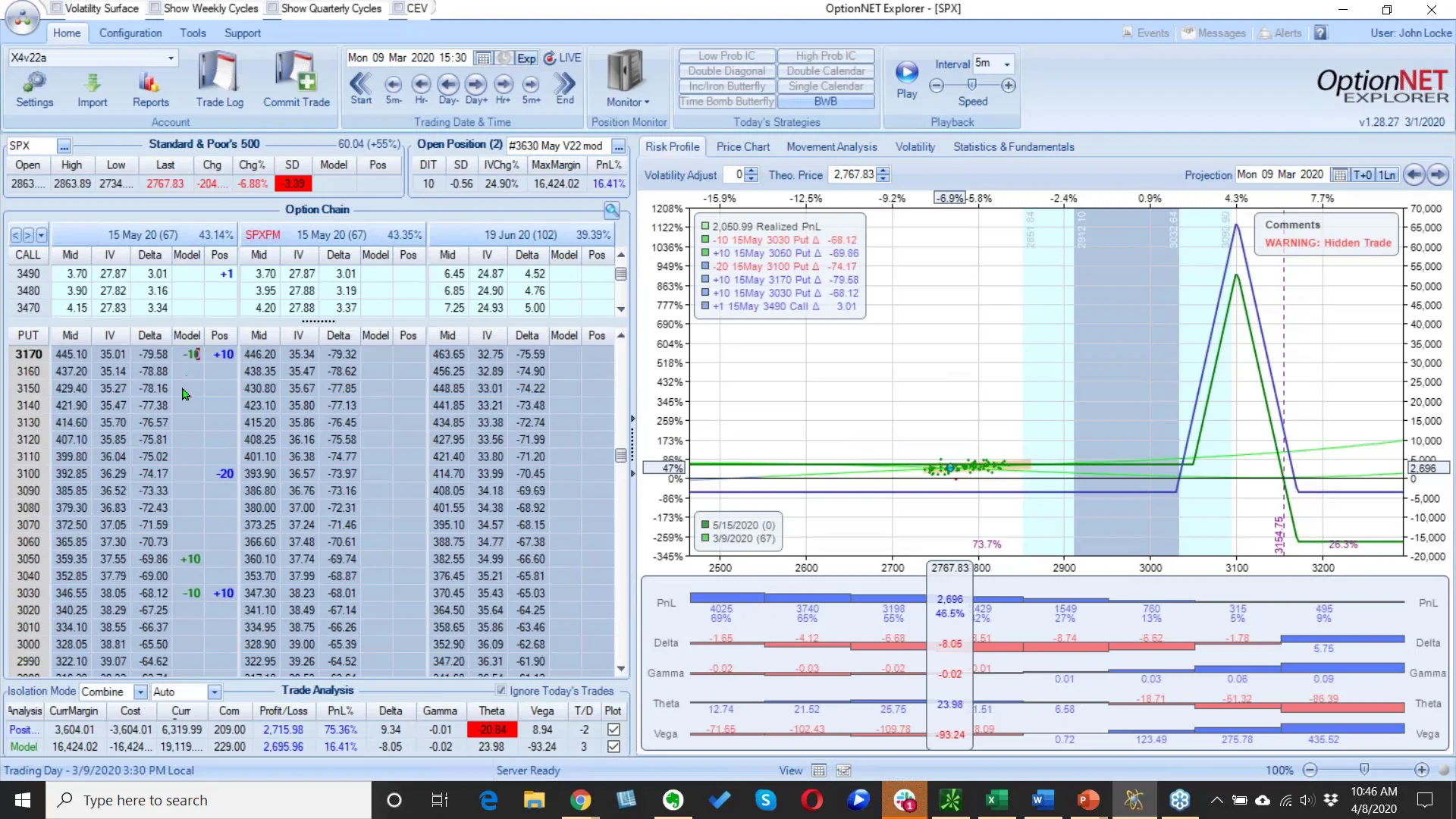Open the X4v22a account dropdown
The image size is (1456, 819).
point(171,58)
